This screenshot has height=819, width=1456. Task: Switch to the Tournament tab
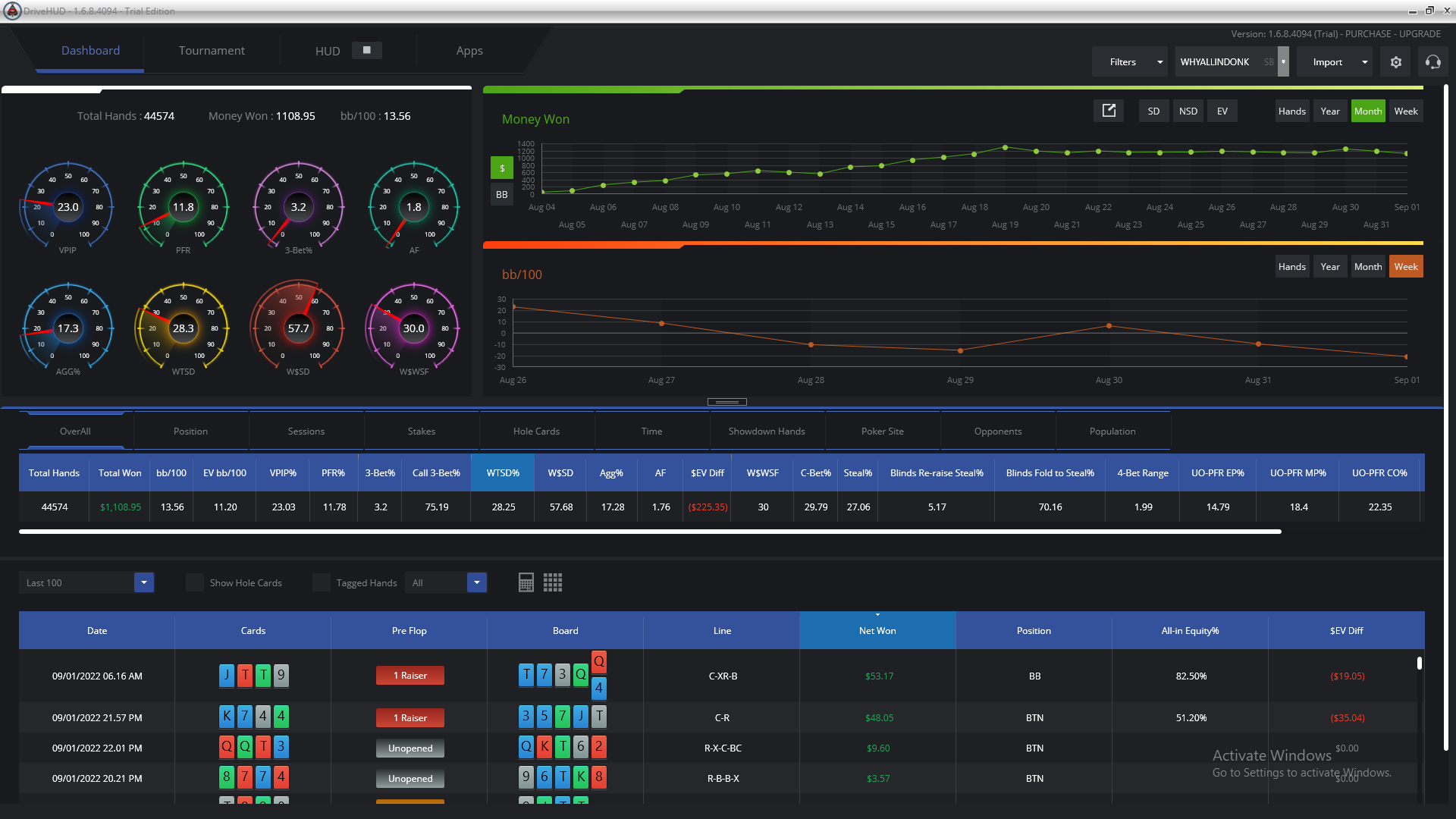(212, 51)
